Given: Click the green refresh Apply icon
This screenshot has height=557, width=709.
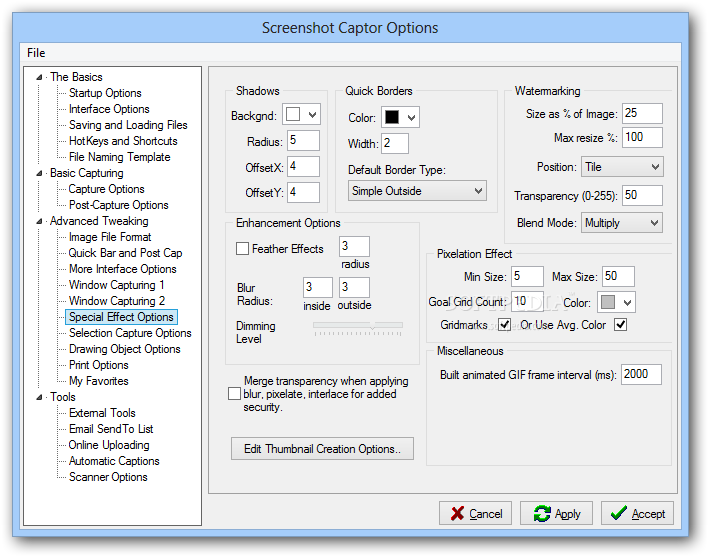Looking at the screenshot, I should pyautogui.click(x=542, y=514).
